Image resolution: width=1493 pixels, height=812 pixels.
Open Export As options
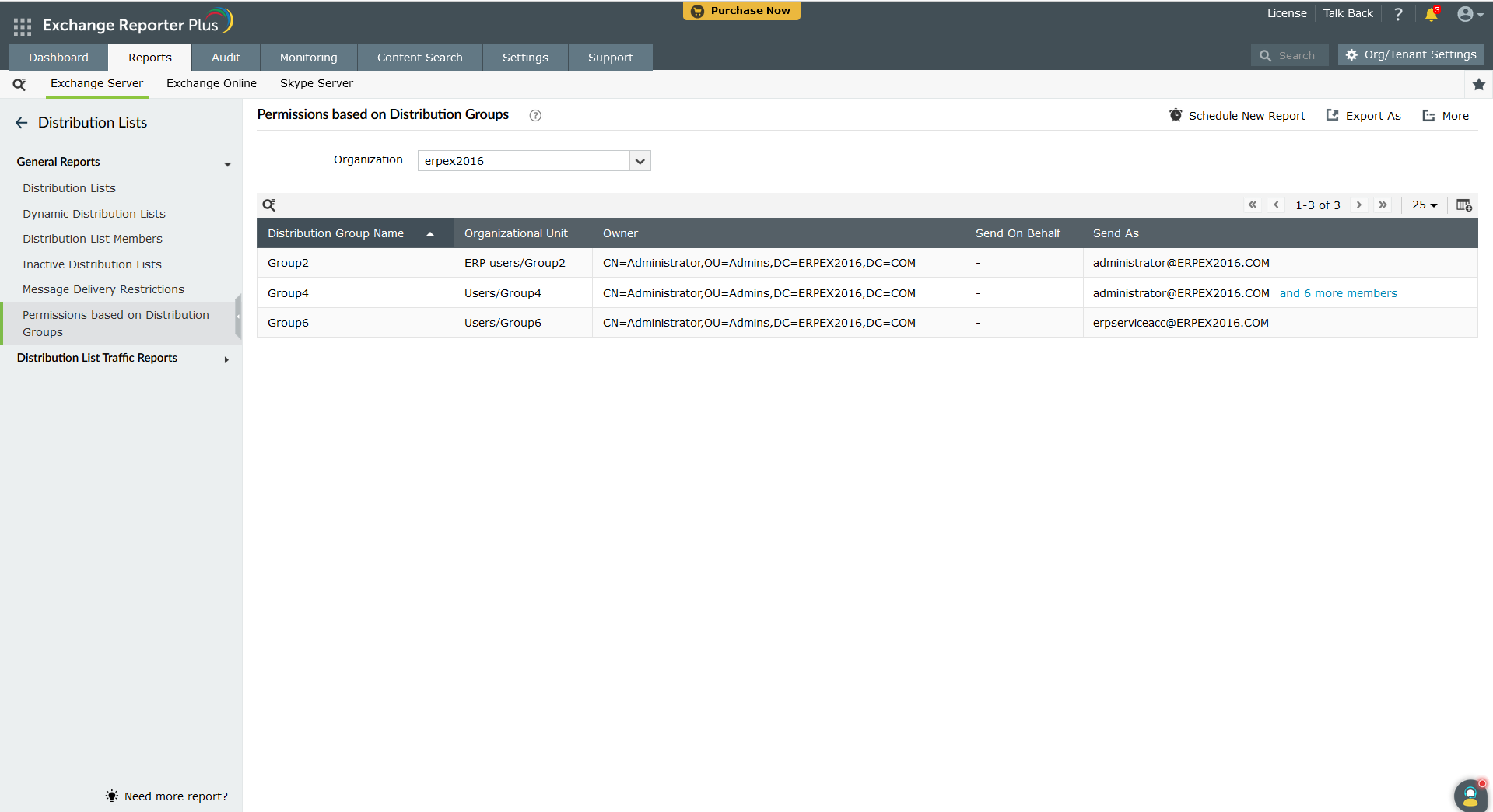(x=1363, y=116)
